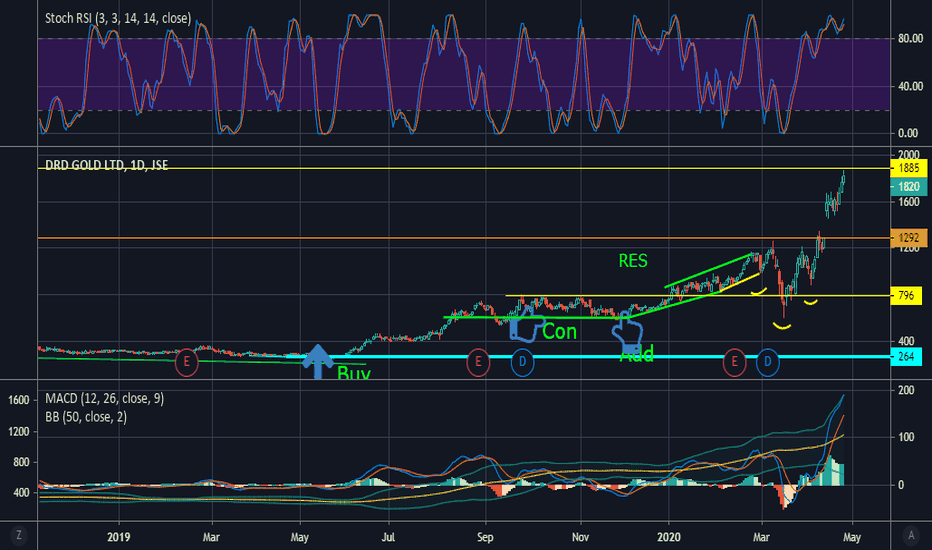
Task: Click 80.00 on Stoch RSI scale
Action: pyautogui.click(x=911, y=39)
